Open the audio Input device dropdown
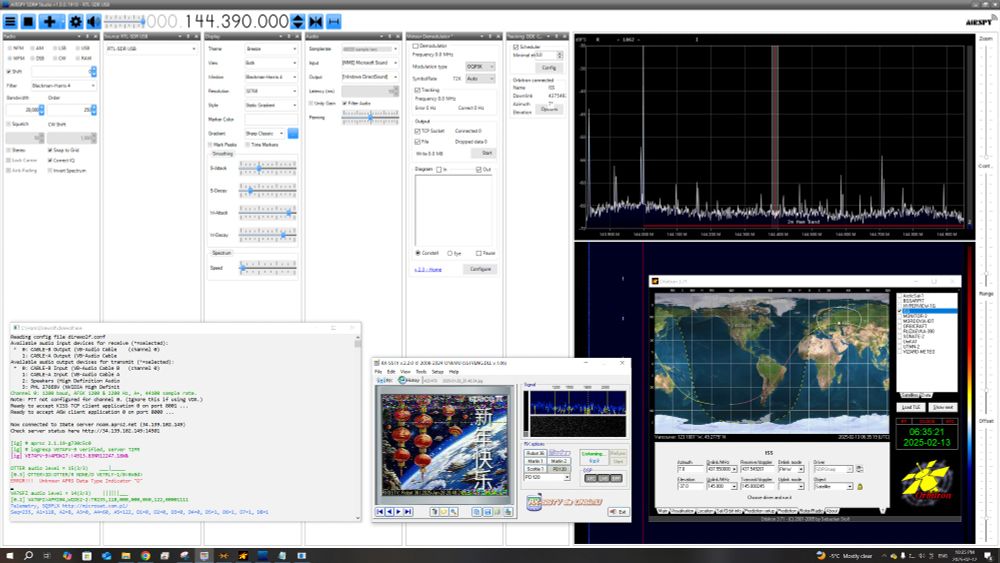 [x=369, y=62]
